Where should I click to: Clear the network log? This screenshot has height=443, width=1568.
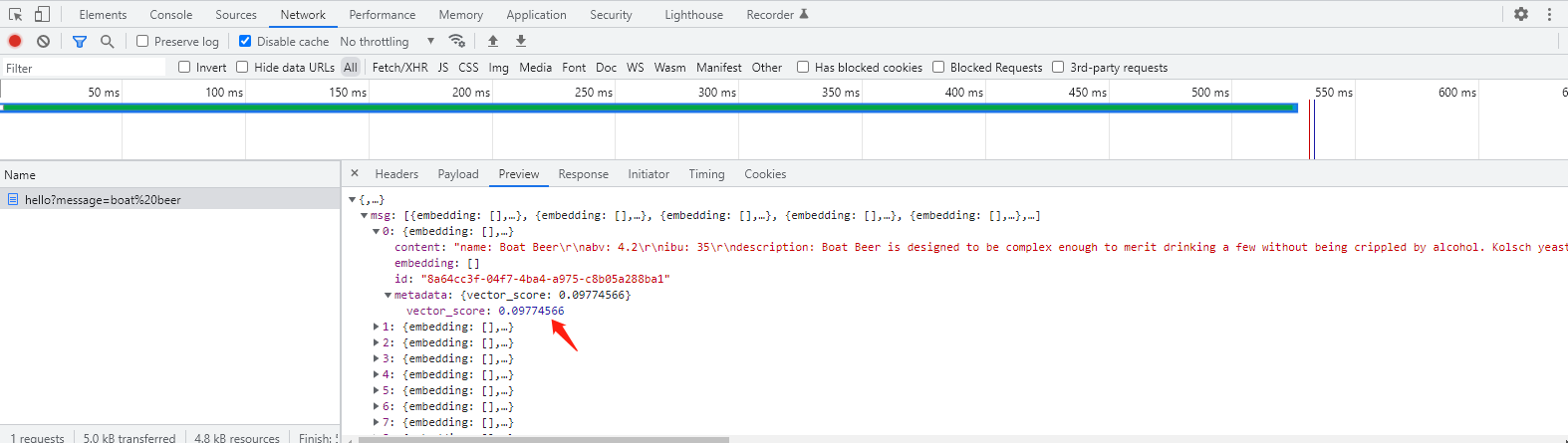[43, 41]
